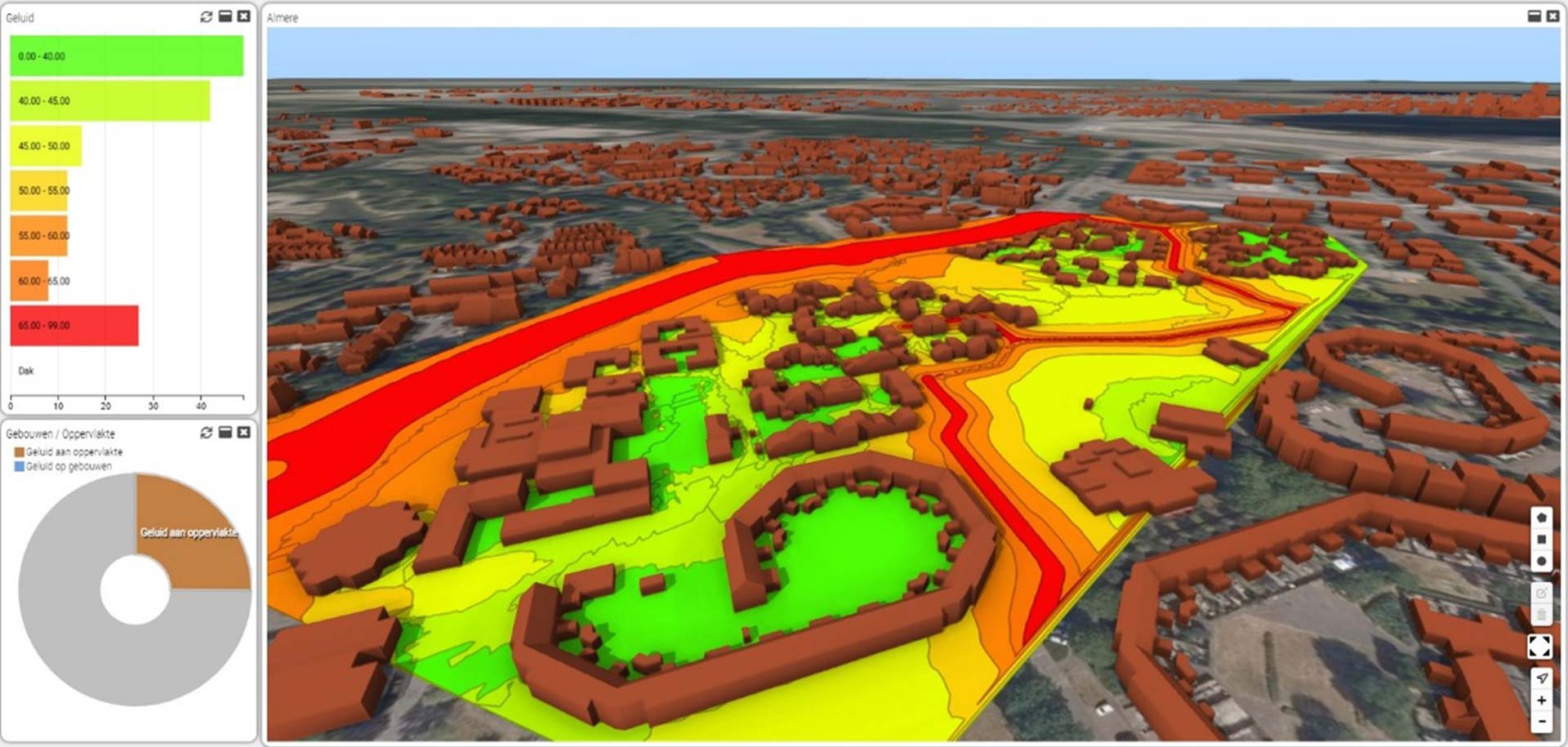This screenshot has height=747, width=1568.
Task: Close the Almere map panel
Action: (x=1552, y=17)
